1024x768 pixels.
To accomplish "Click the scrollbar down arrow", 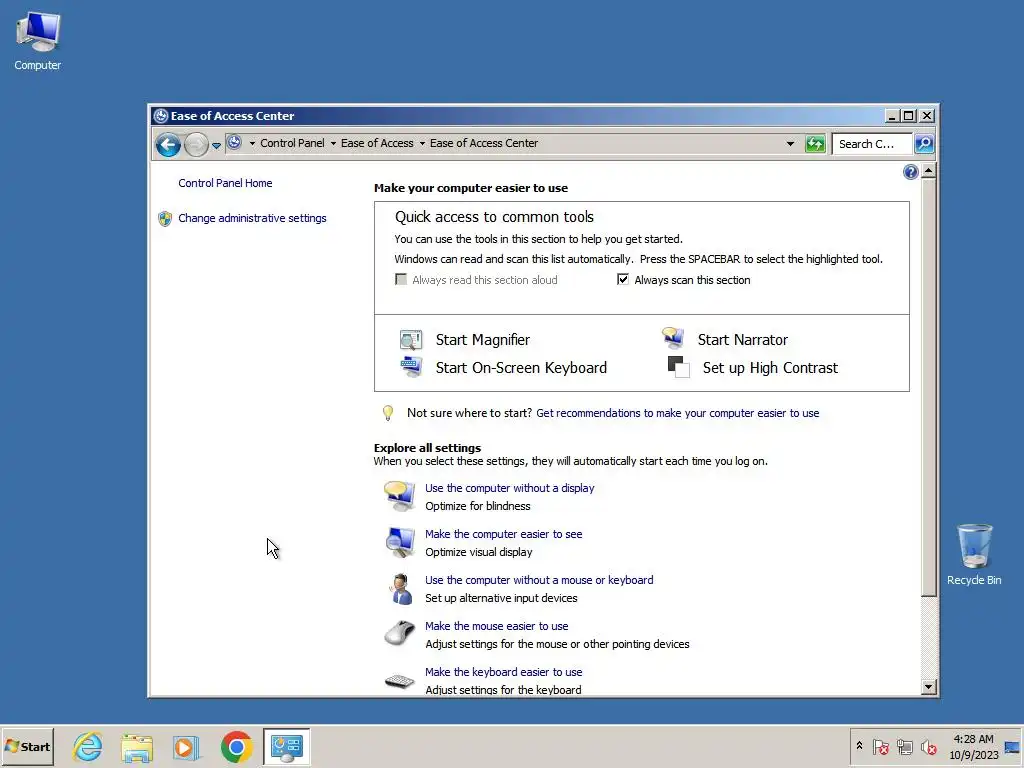I will click(928, 687).
